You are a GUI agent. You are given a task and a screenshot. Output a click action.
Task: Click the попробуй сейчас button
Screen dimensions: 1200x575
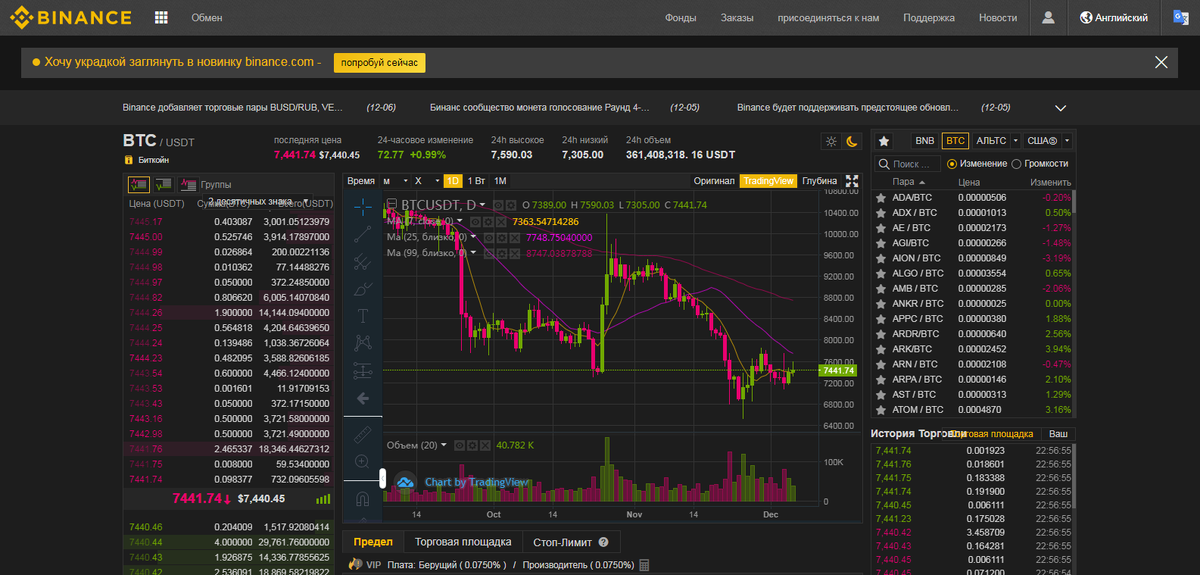tap(379, 62)
